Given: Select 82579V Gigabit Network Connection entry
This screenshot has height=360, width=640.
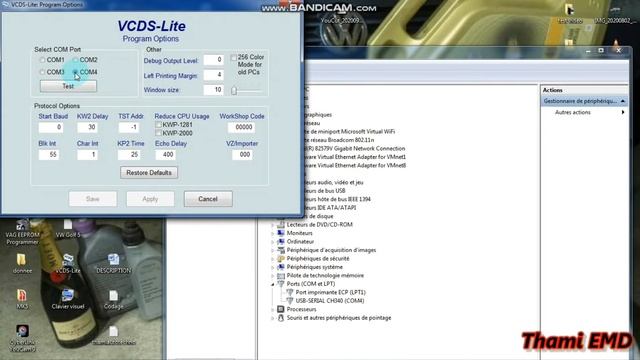Looking at the screenshot, I should tap(355, 149).
